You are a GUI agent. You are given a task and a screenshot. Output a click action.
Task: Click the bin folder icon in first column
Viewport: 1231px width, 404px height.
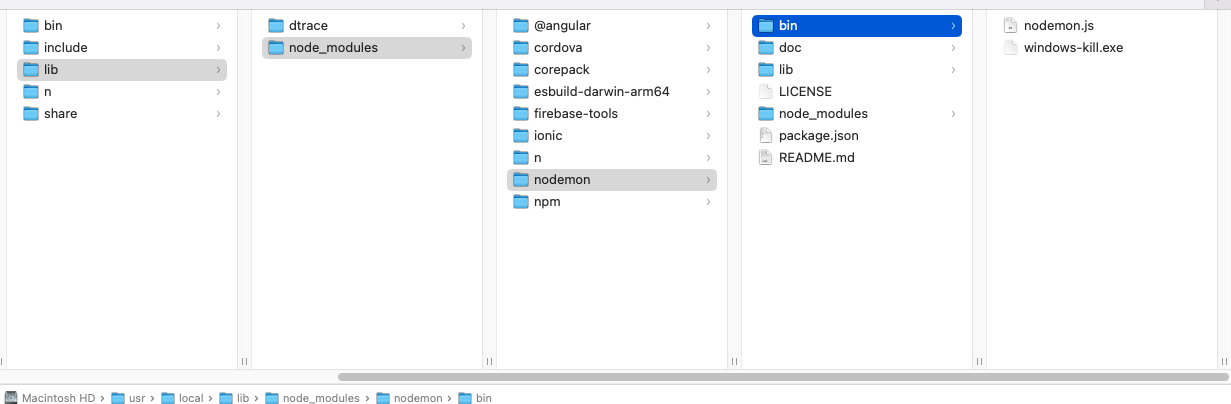coord(30,25)
